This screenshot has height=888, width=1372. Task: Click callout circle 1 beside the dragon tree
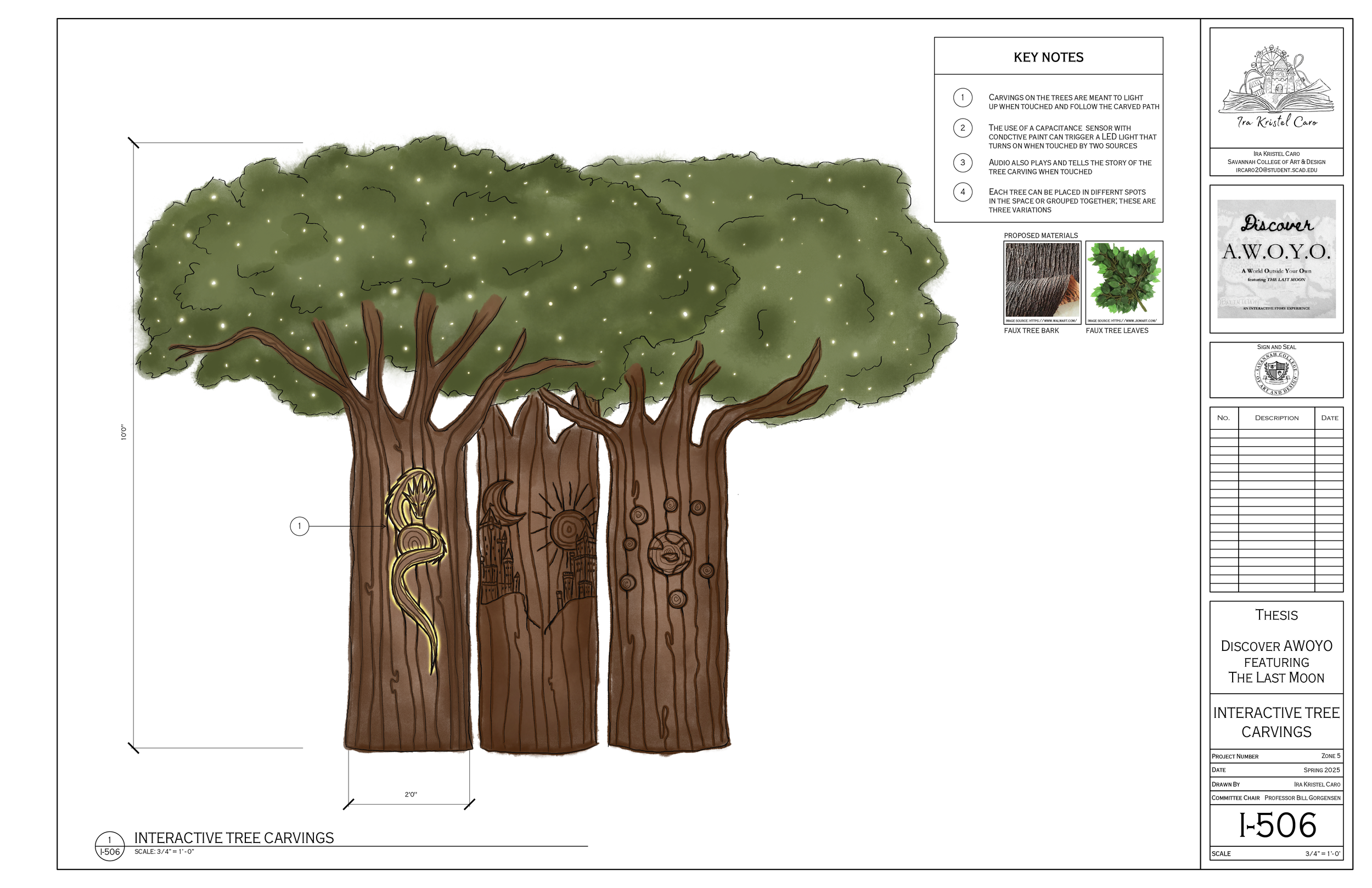pos(299,526)
